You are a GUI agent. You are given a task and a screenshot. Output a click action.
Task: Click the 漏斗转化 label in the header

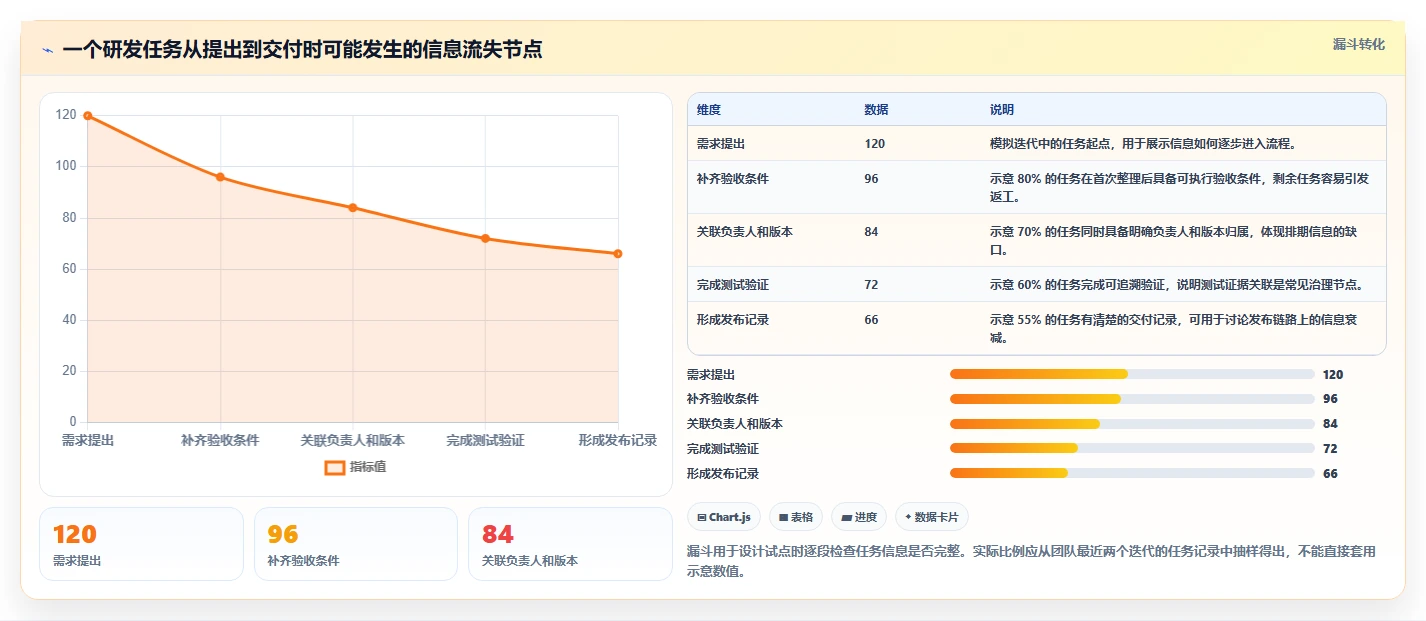[1359, 45]
